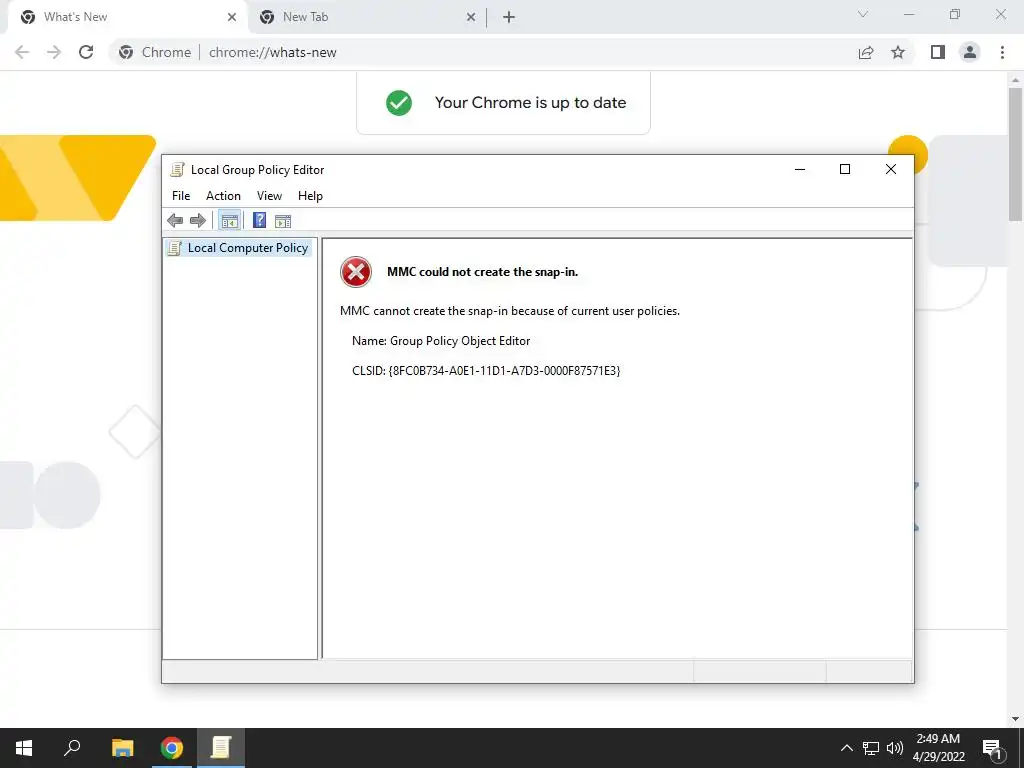1024x768 pixels.
Task: Minimize the Local Group Policy Editor window
Action: point(800,169)
